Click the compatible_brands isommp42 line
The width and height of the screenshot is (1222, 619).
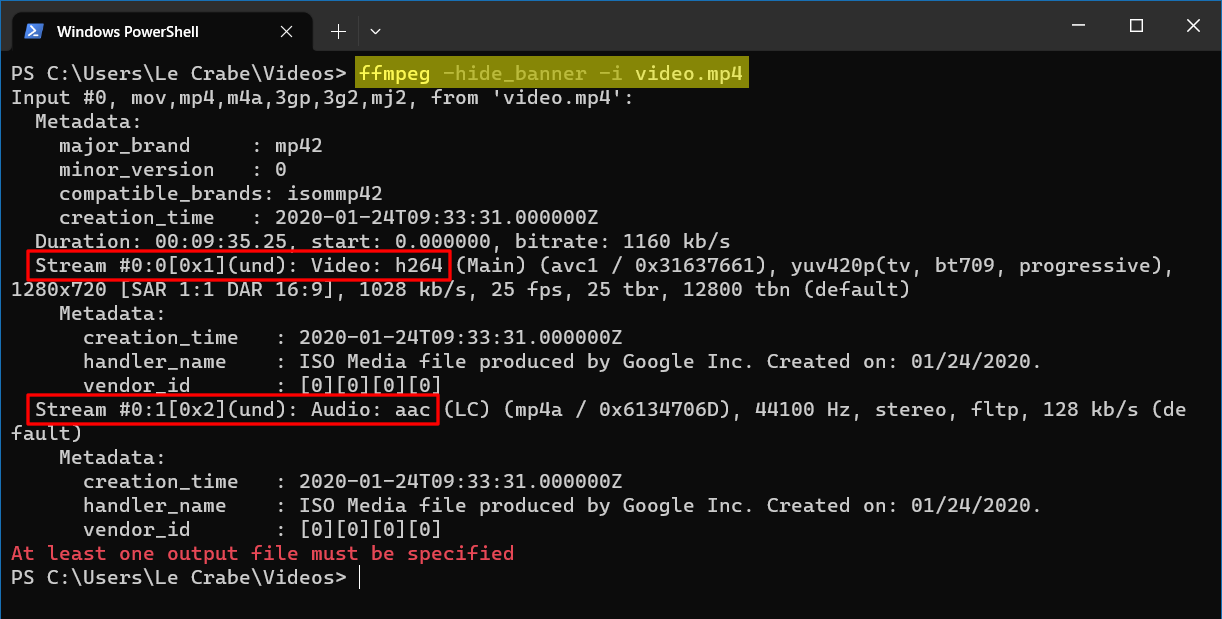point(221,193)
